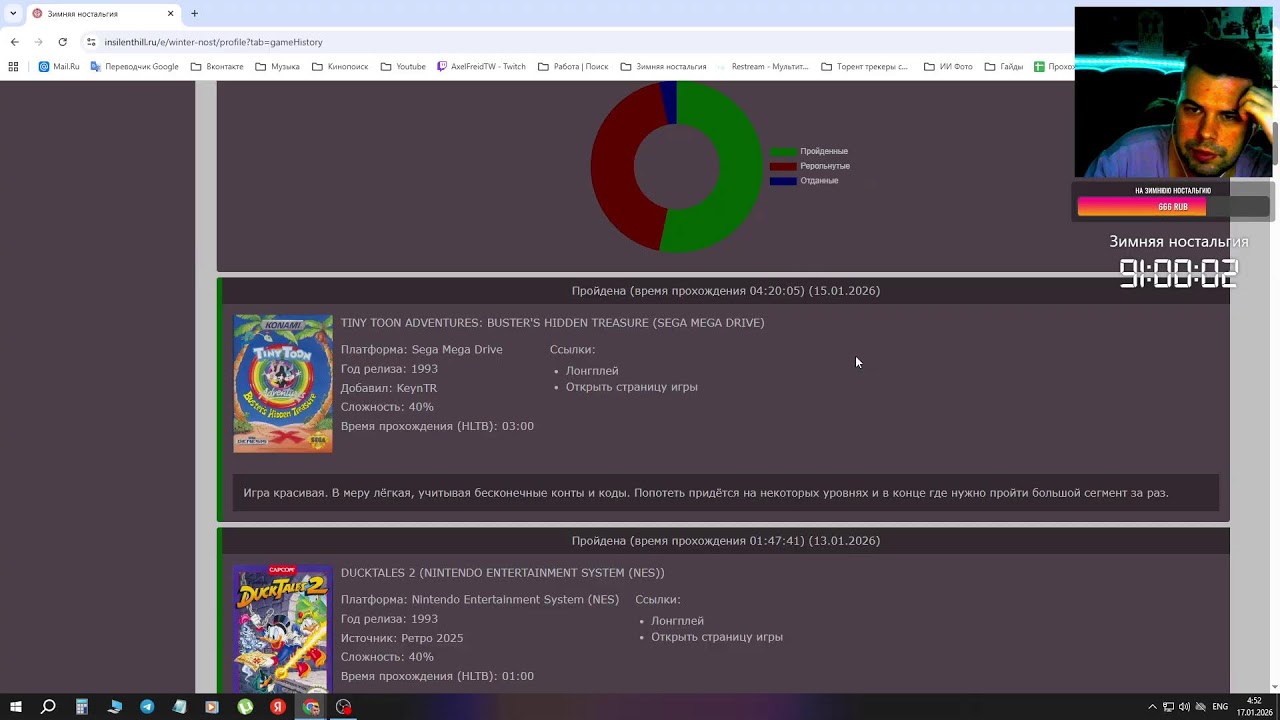1280x720 pixels.
Task: Open the Restream - Мультит... bookmark
Action: pos(762,67)
